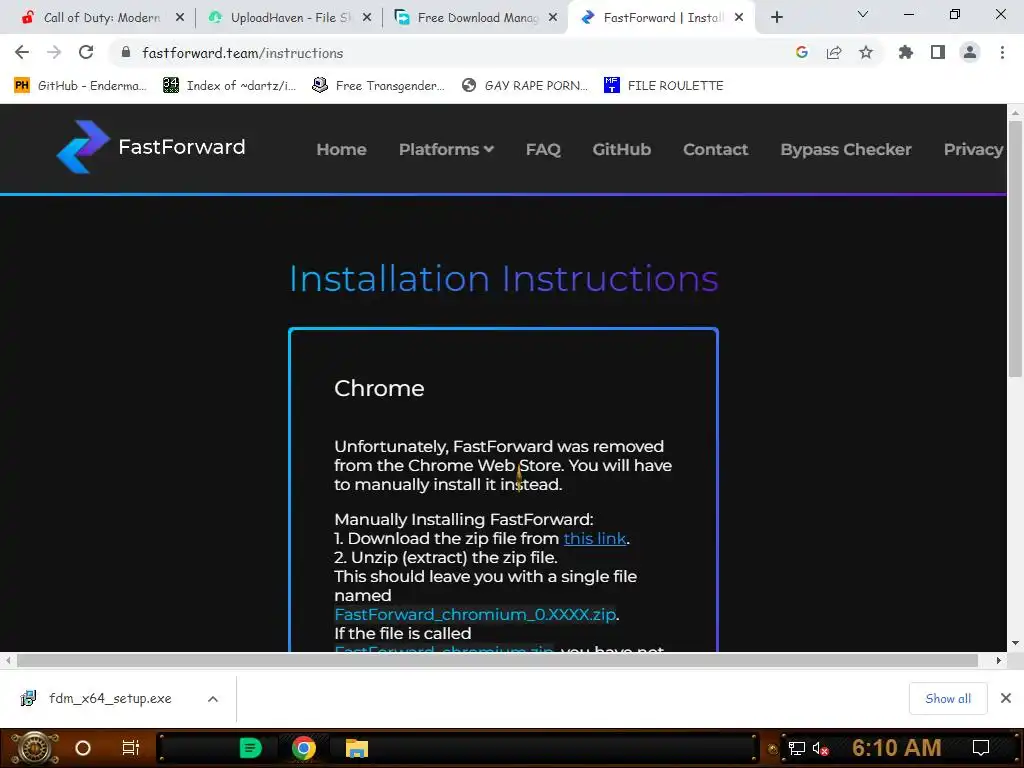The image size is (1024, 768).
Task: Open the Privacy nav link
Action: click(973, 150)
